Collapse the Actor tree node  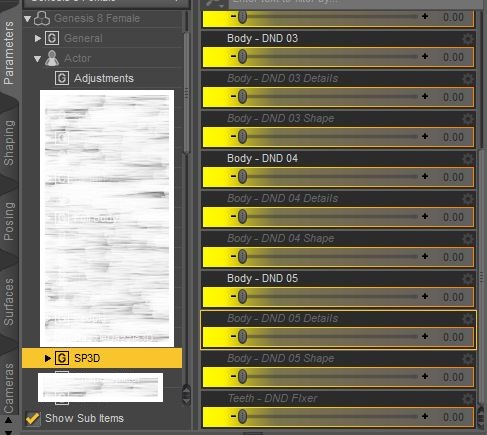(38, 59)
